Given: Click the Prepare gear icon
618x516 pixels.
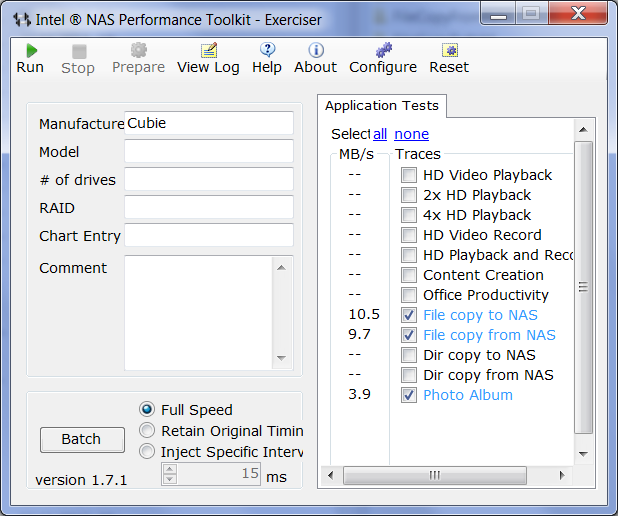Looking at the screenshot, I should (x=139, y=50).
